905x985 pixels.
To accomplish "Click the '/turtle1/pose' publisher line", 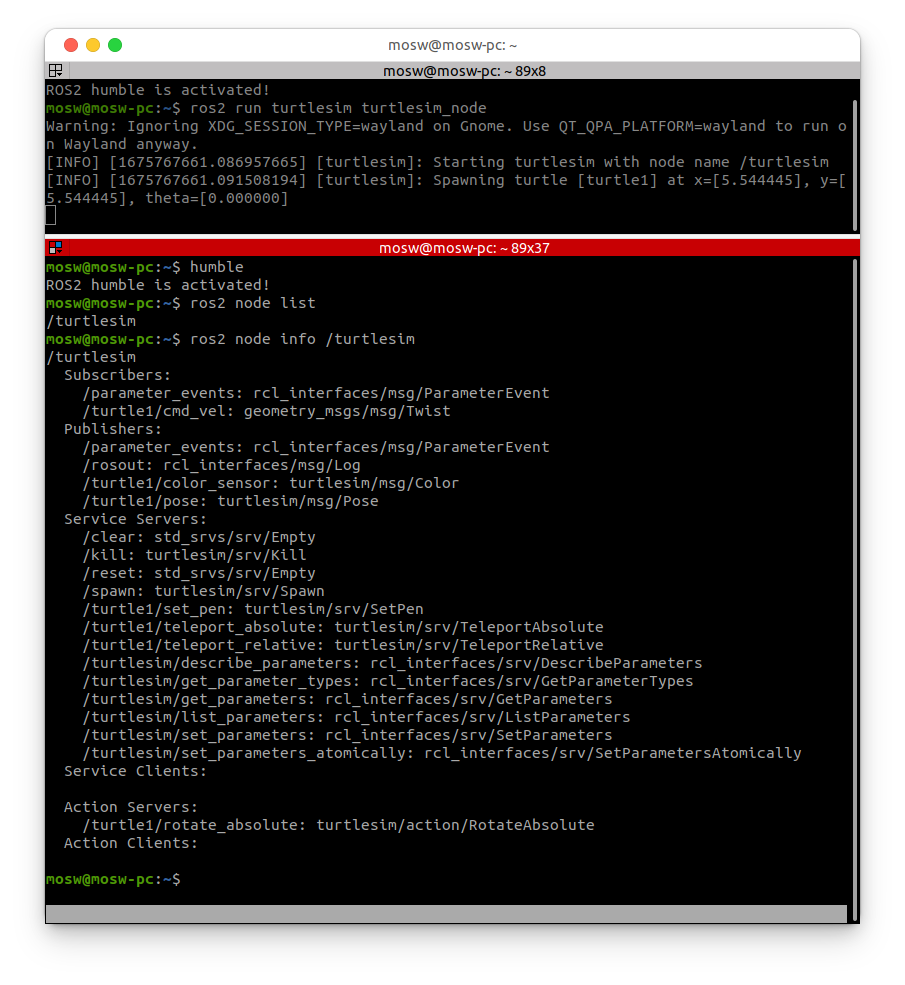I will 230,501.
